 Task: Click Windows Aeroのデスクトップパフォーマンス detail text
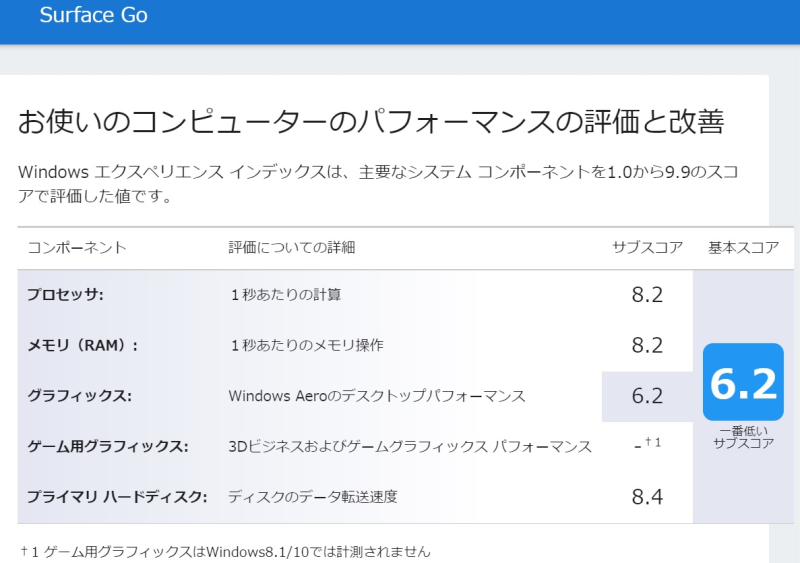[377, 396]
